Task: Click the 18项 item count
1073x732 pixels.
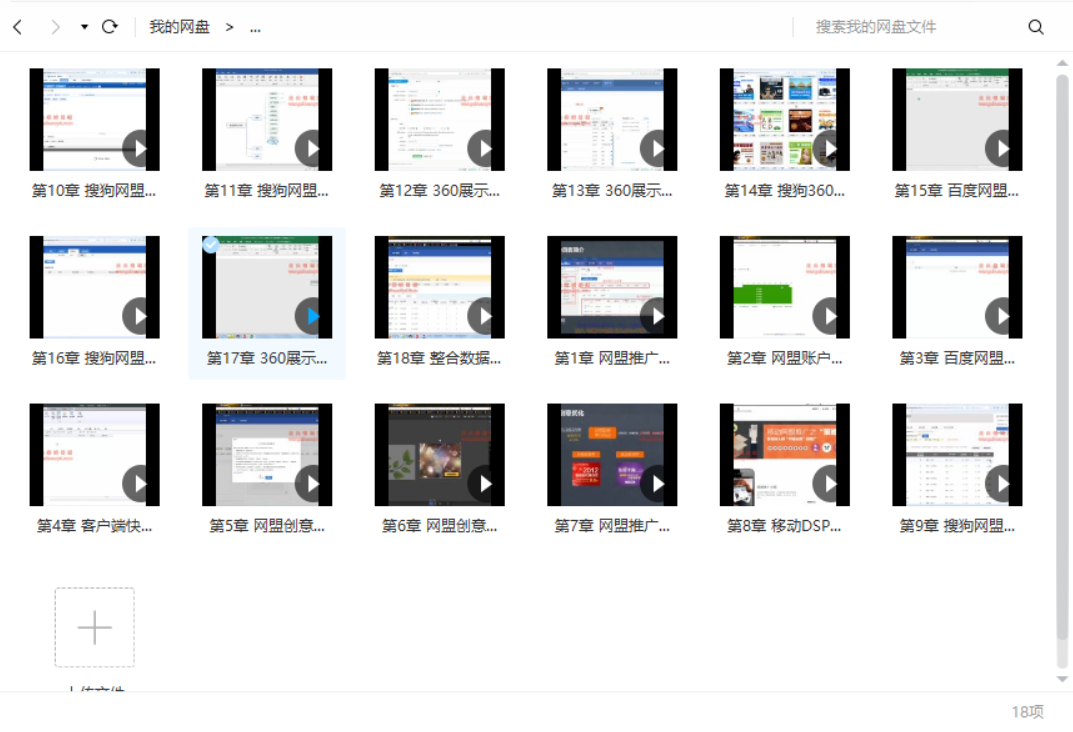Action: 1028,711
